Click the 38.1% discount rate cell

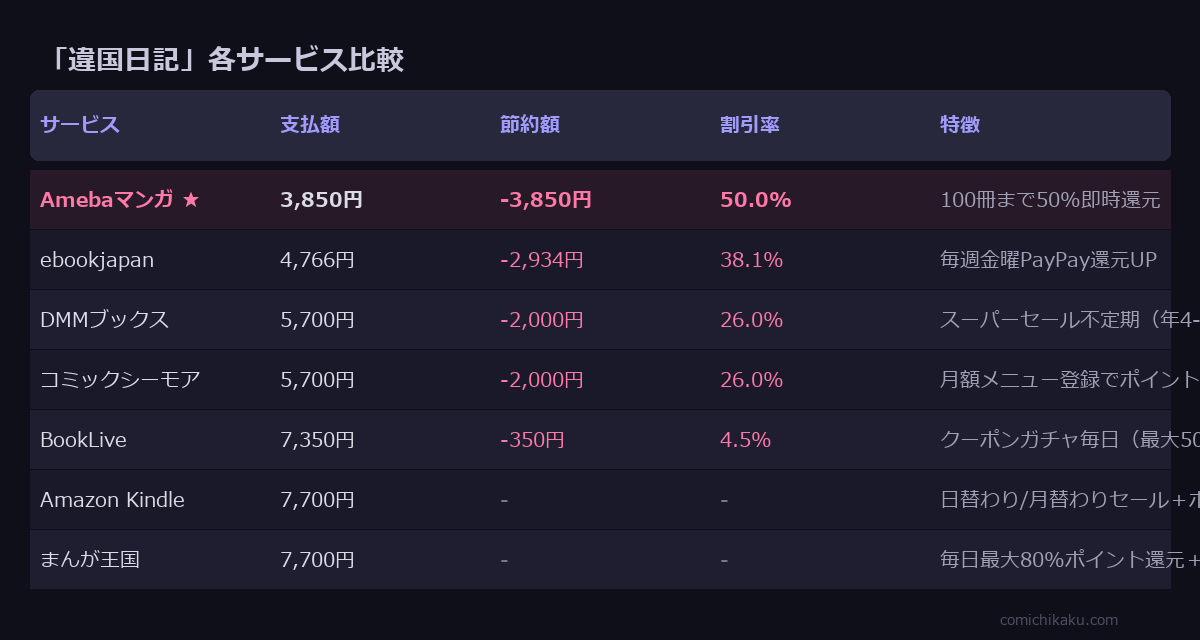751,260
